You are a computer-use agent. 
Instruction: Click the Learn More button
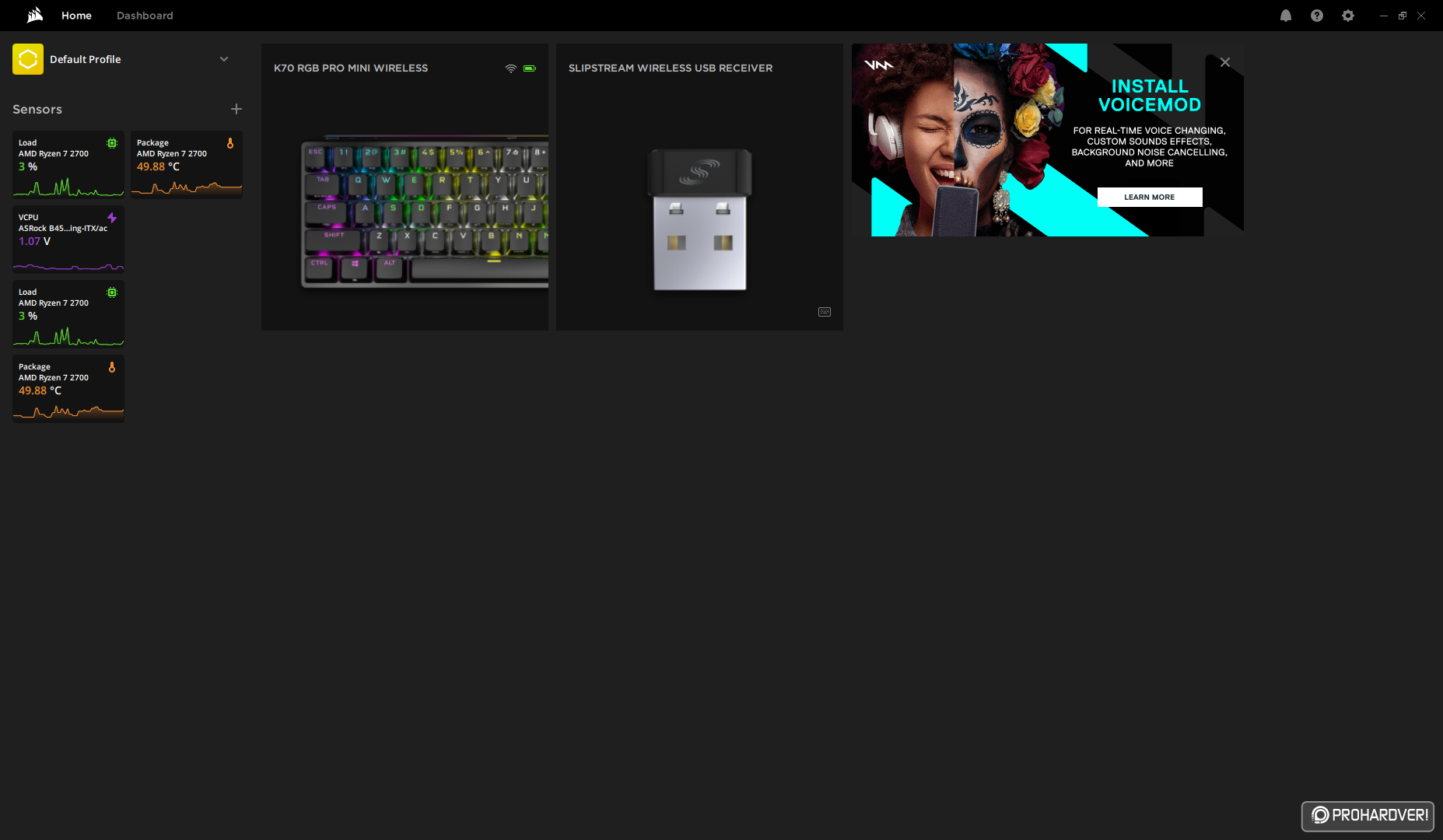coord(1150,197)
